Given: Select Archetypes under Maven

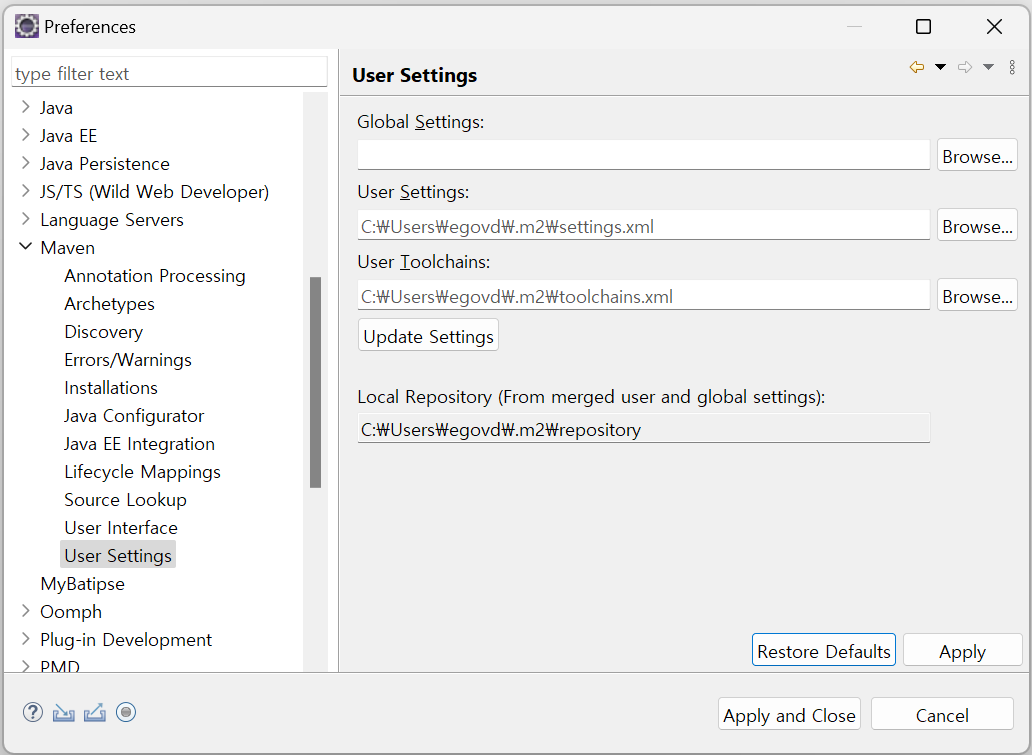Looking at the screenshot, I should click(x=109, y=304).
